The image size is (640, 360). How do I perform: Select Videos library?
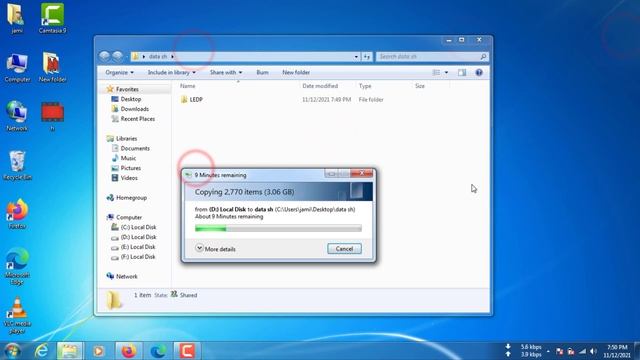click(129, 178)
